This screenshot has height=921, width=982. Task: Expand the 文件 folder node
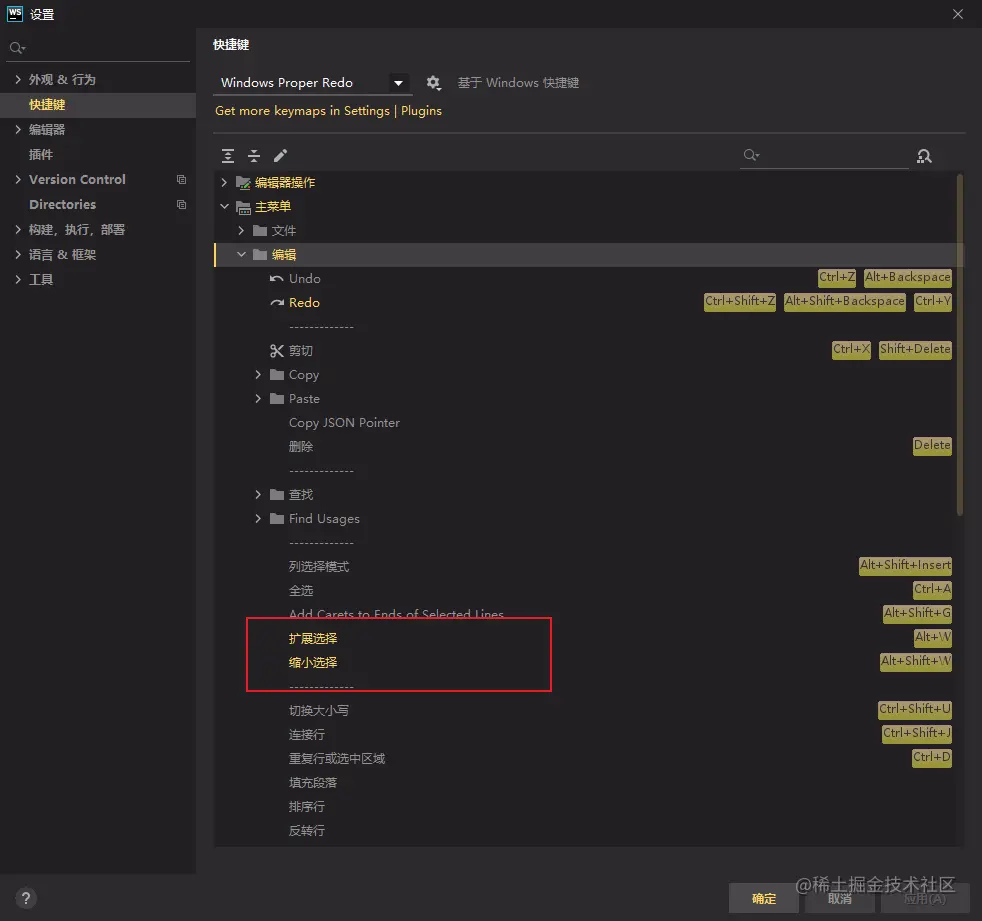(241, 230)
